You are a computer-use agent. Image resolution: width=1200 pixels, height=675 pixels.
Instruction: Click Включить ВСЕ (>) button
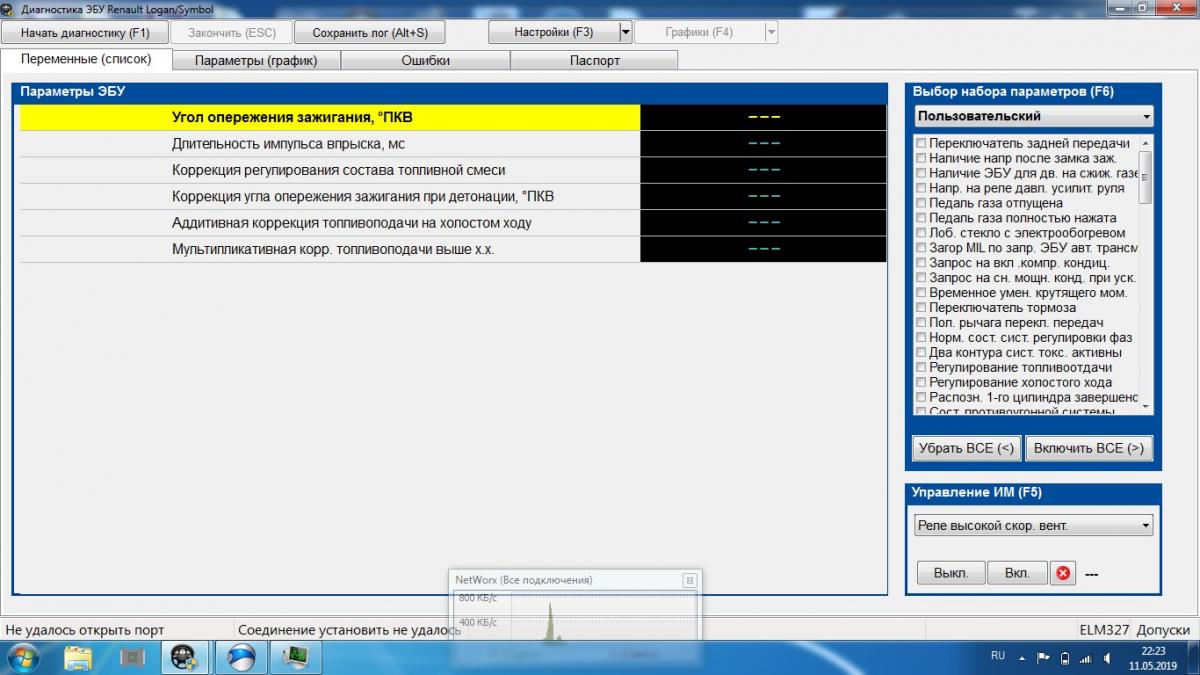(x=1089, y=448)
